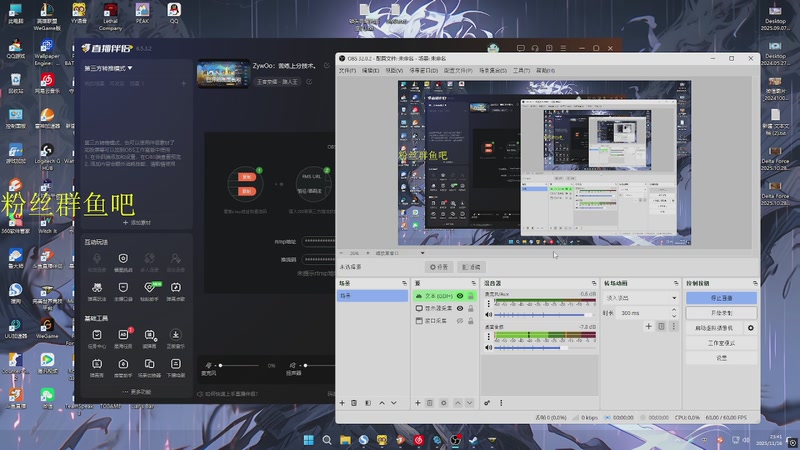Start the virtual camera in OBS Controls
Screen dimensions: 800x450
(714, 328)
